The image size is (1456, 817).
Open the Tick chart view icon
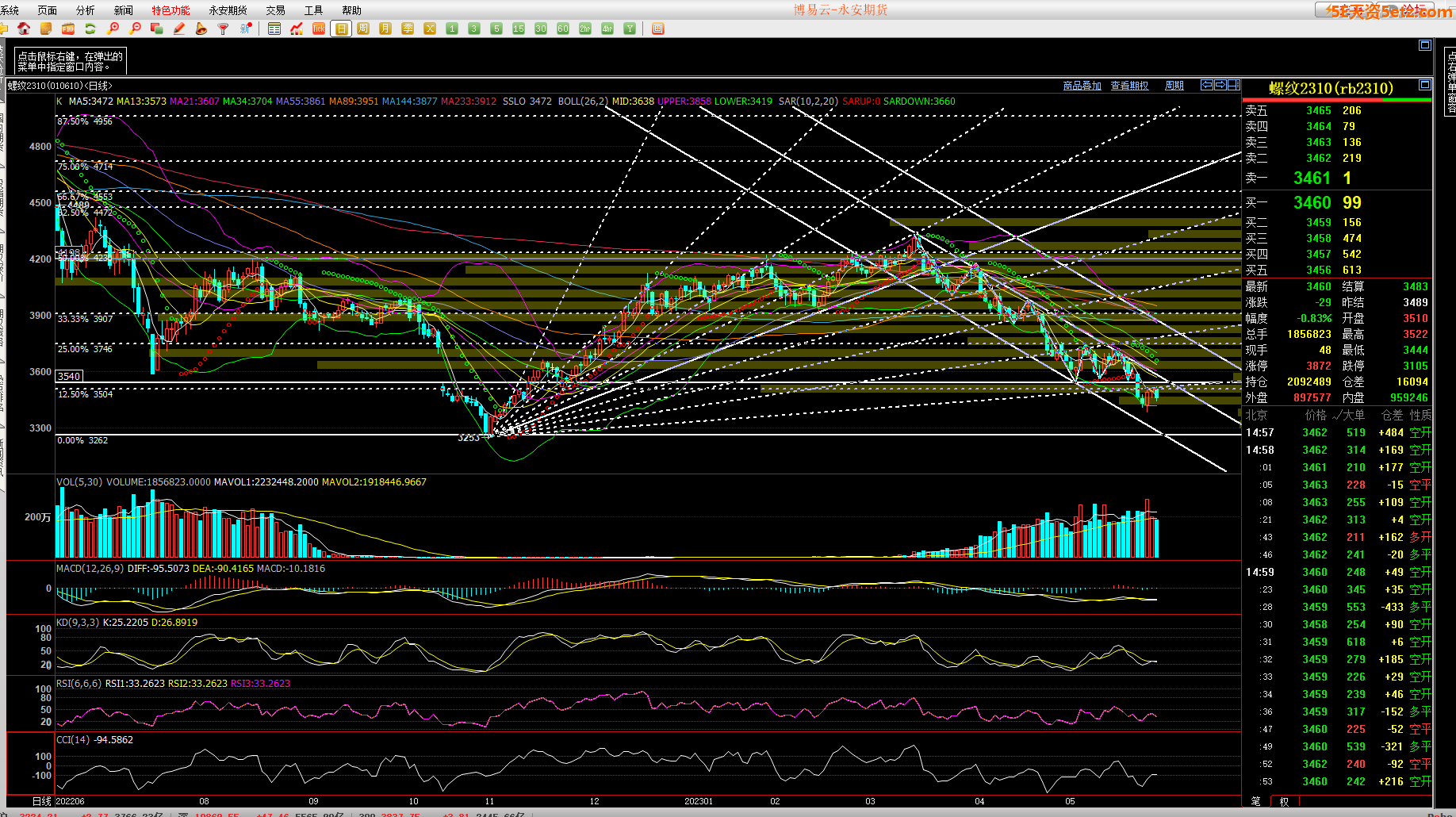point(319,29)
